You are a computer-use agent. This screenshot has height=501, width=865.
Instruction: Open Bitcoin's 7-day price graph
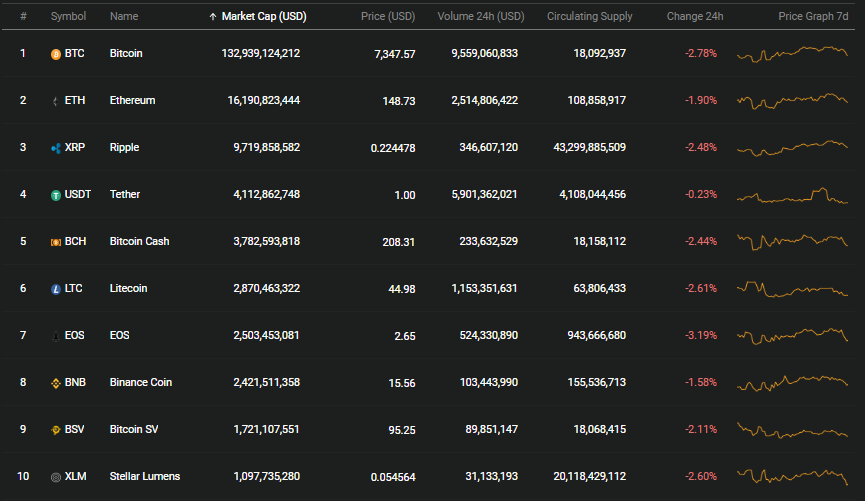click(x=792, y=54)
